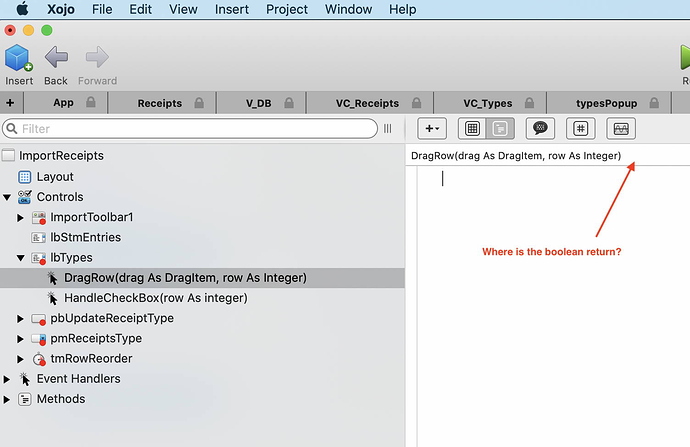This screenshot has height=447, width=690.
Task: Expand the Methods group
Action: [x=7, y=399]
